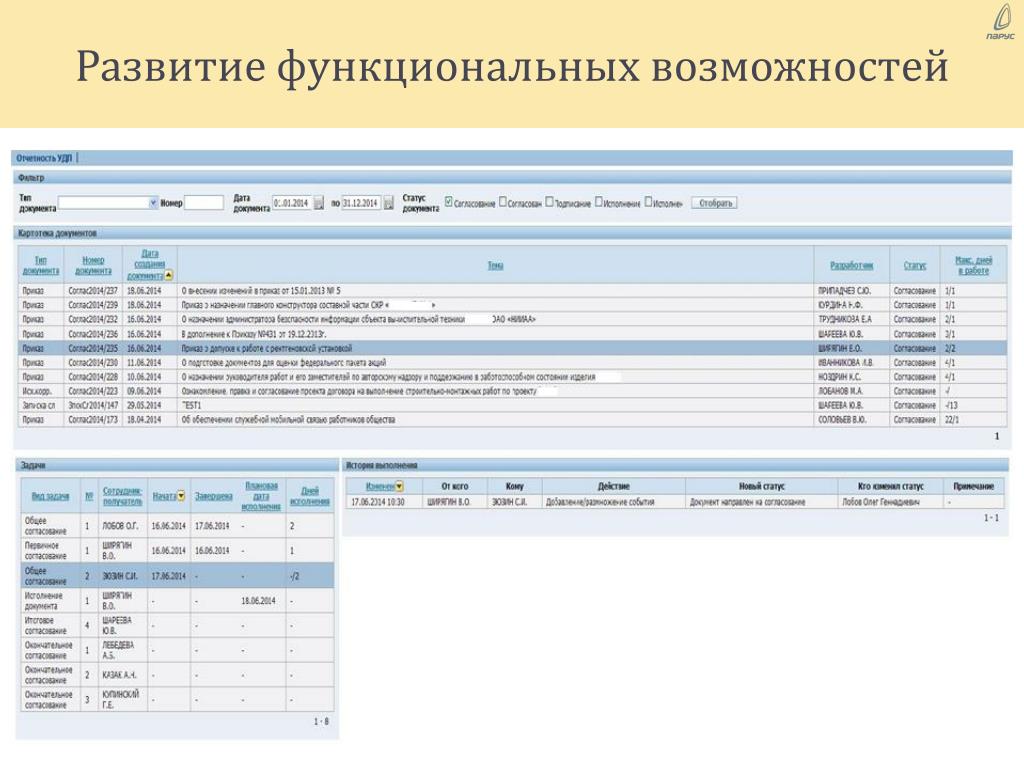This screenshot has width=1024, height=768.
Task: Check the Исполнение status checkbox
Action: 598,202
